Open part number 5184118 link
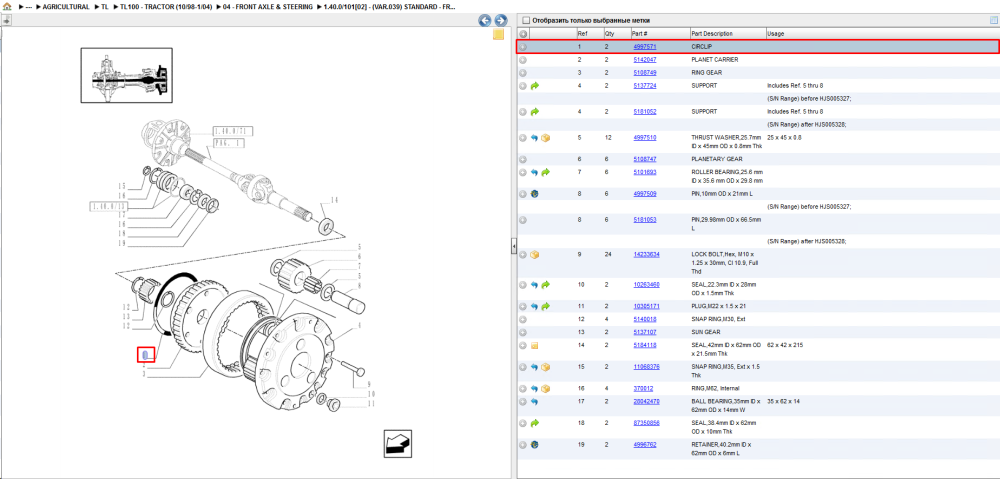 pos(644,345)
